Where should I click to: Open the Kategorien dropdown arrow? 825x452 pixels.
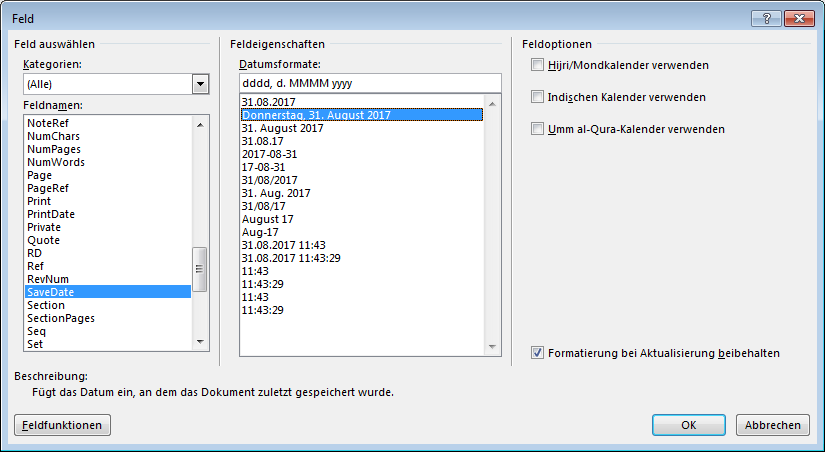(200, 84)
